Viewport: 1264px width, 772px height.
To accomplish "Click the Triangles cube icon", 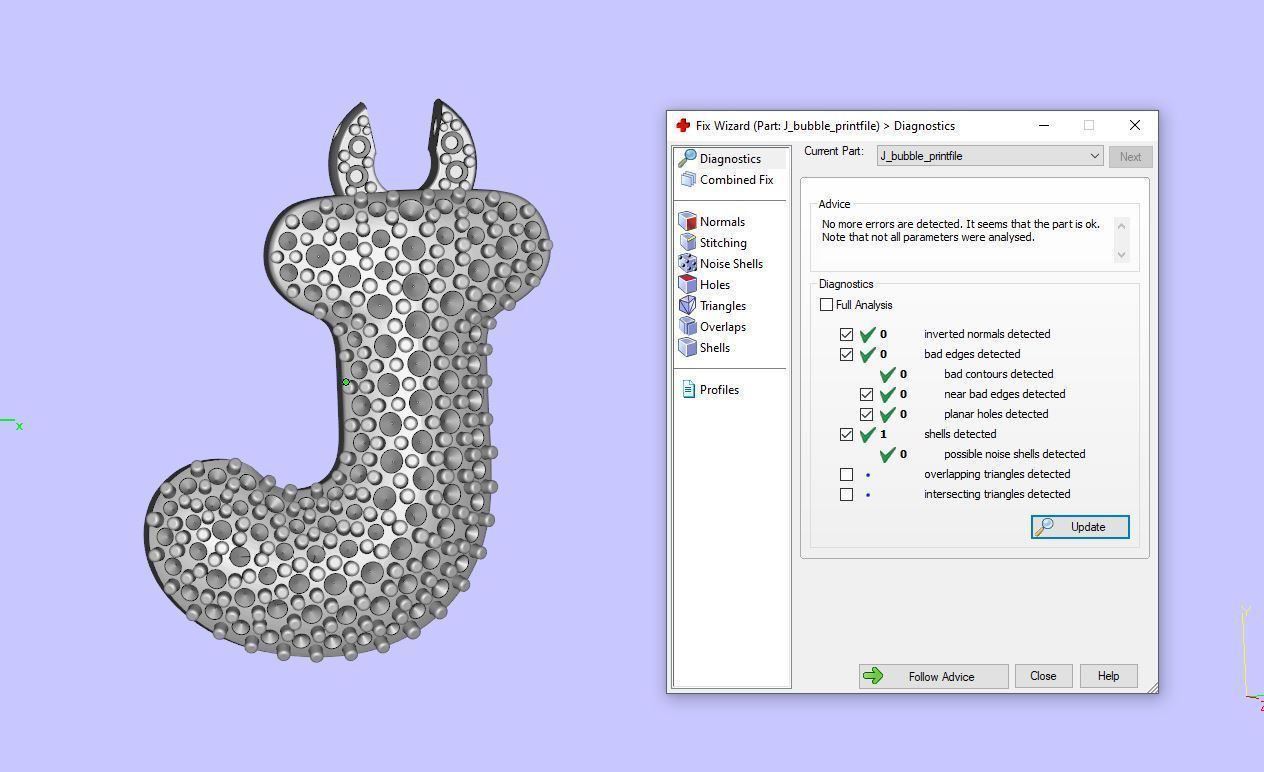I will [687, 306].
